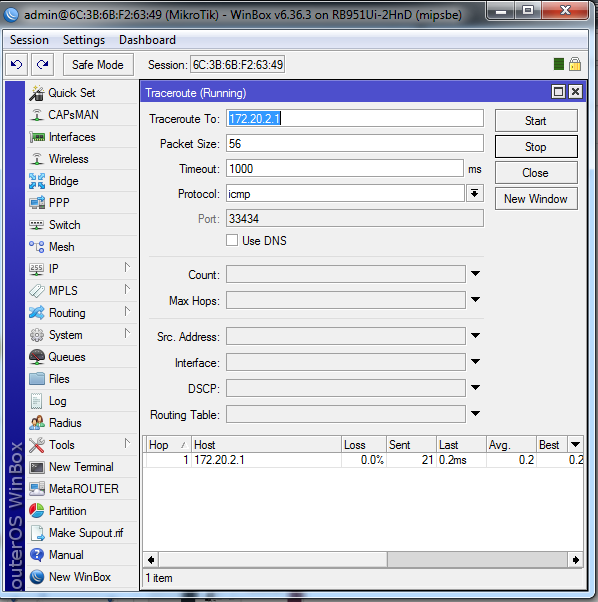Click the Redo arrow toolbar button
The width and height of the screenshot is (598, 602).
[x=43, y=64]
